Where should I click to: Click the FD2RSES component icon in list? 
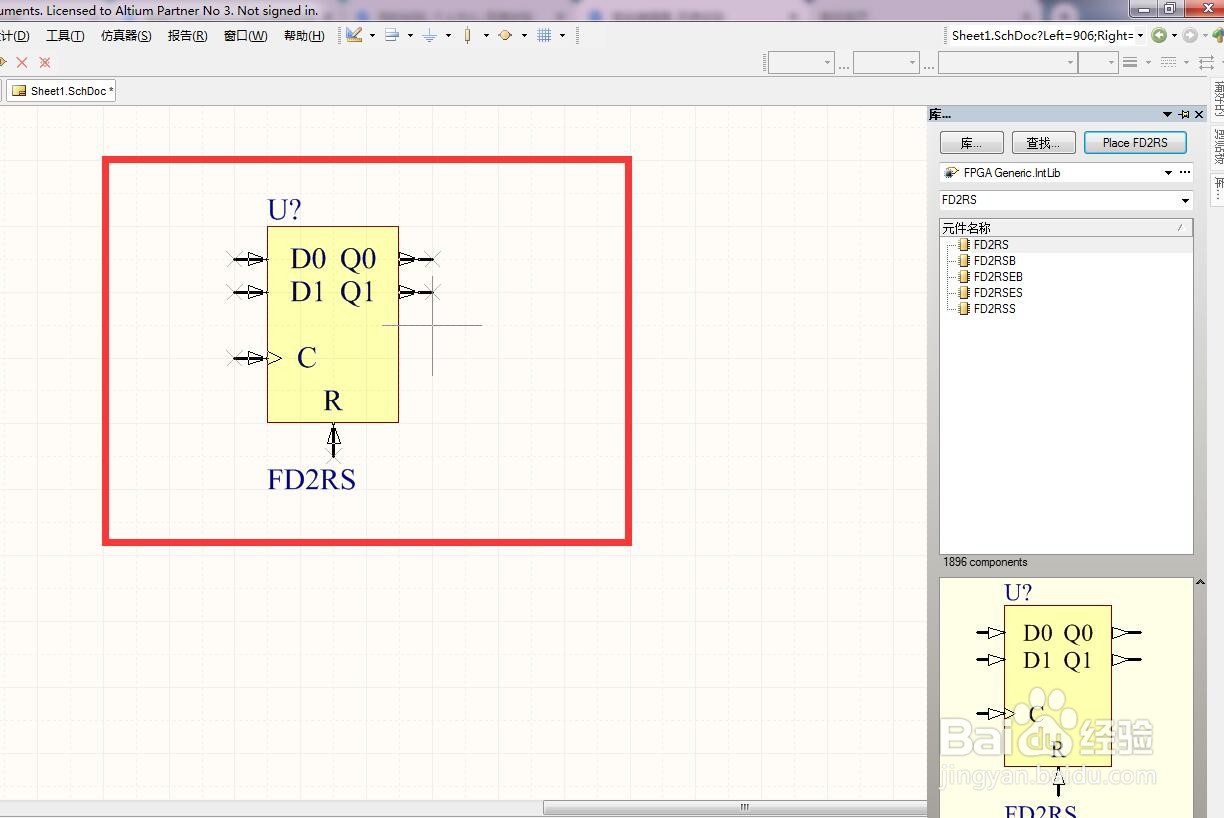pyautogui.click(x=964, y=293)
